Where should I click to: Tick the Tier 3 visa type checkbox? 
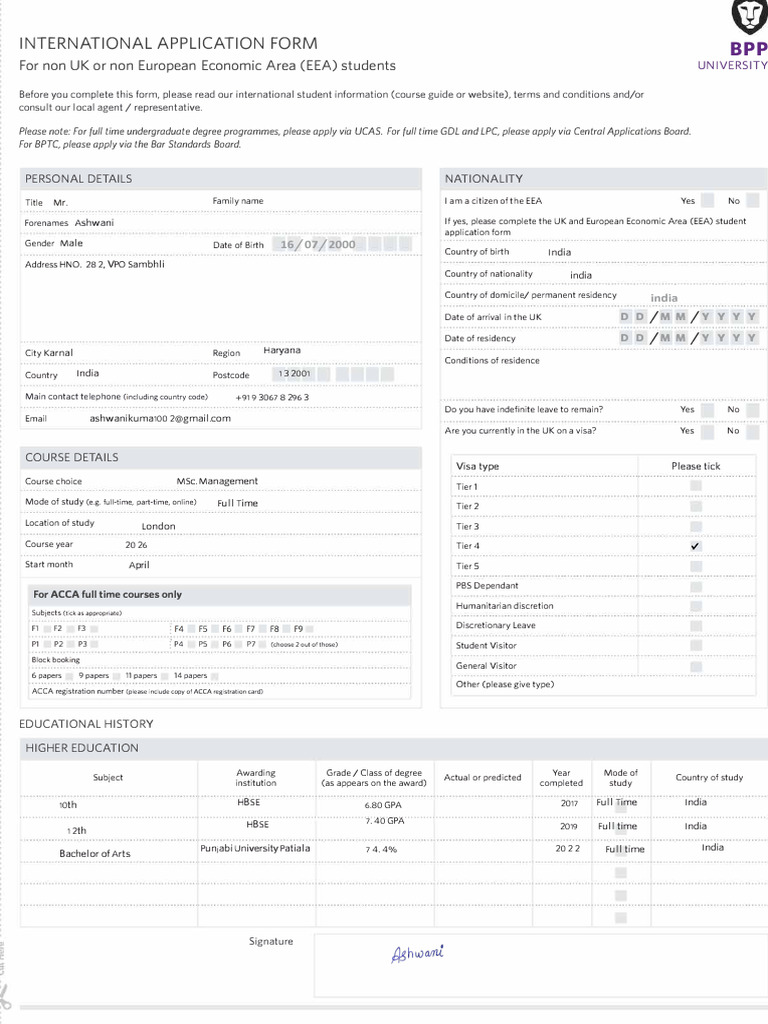click(x=696, y=526)
